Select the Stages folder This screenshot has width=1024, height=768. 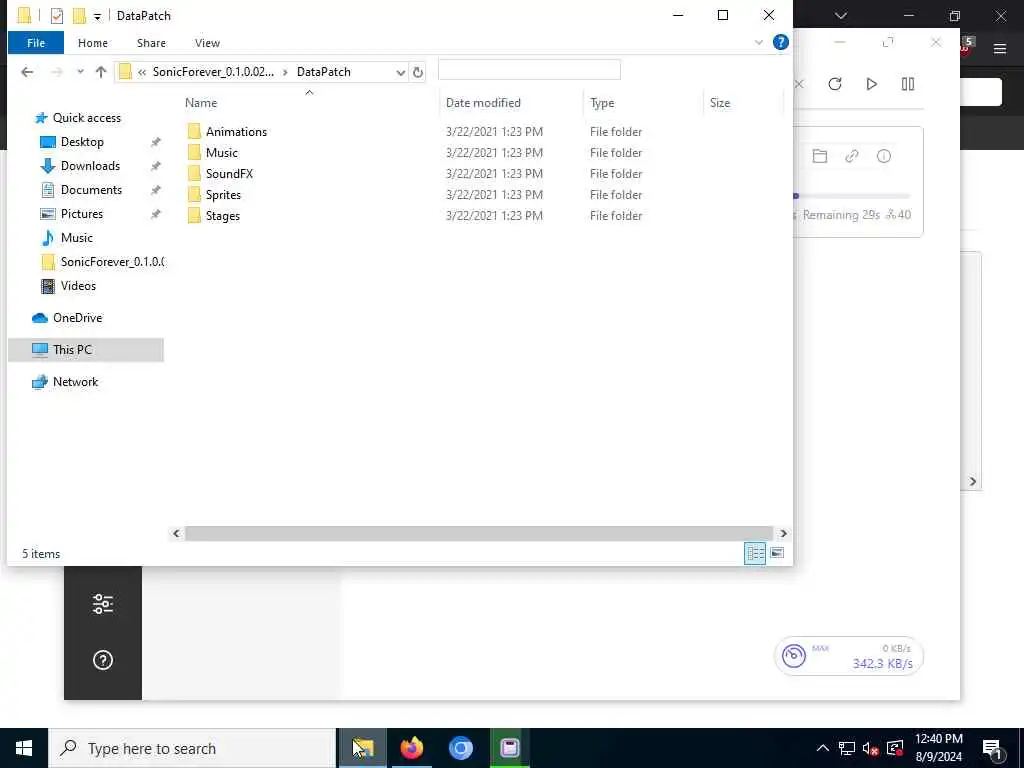click(x=222, y=216)
